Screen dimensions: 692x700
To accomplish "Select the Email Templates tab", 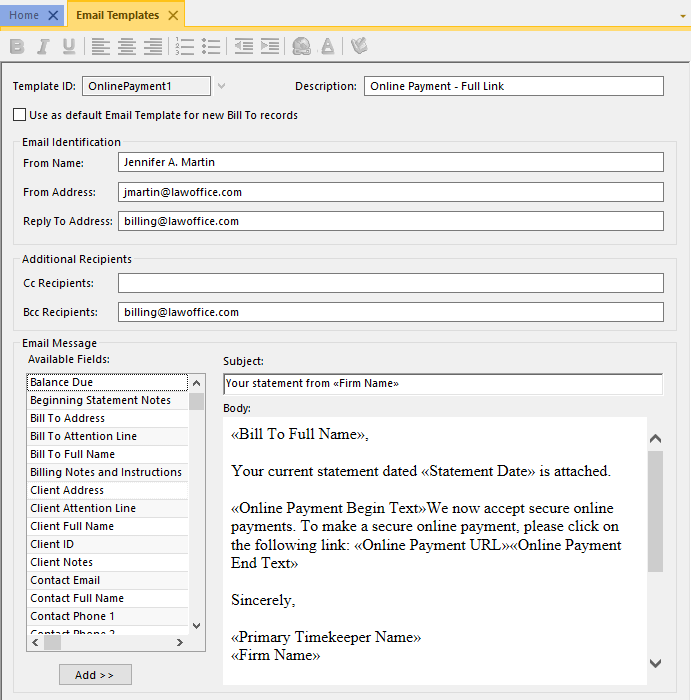I will click(117, 15).
